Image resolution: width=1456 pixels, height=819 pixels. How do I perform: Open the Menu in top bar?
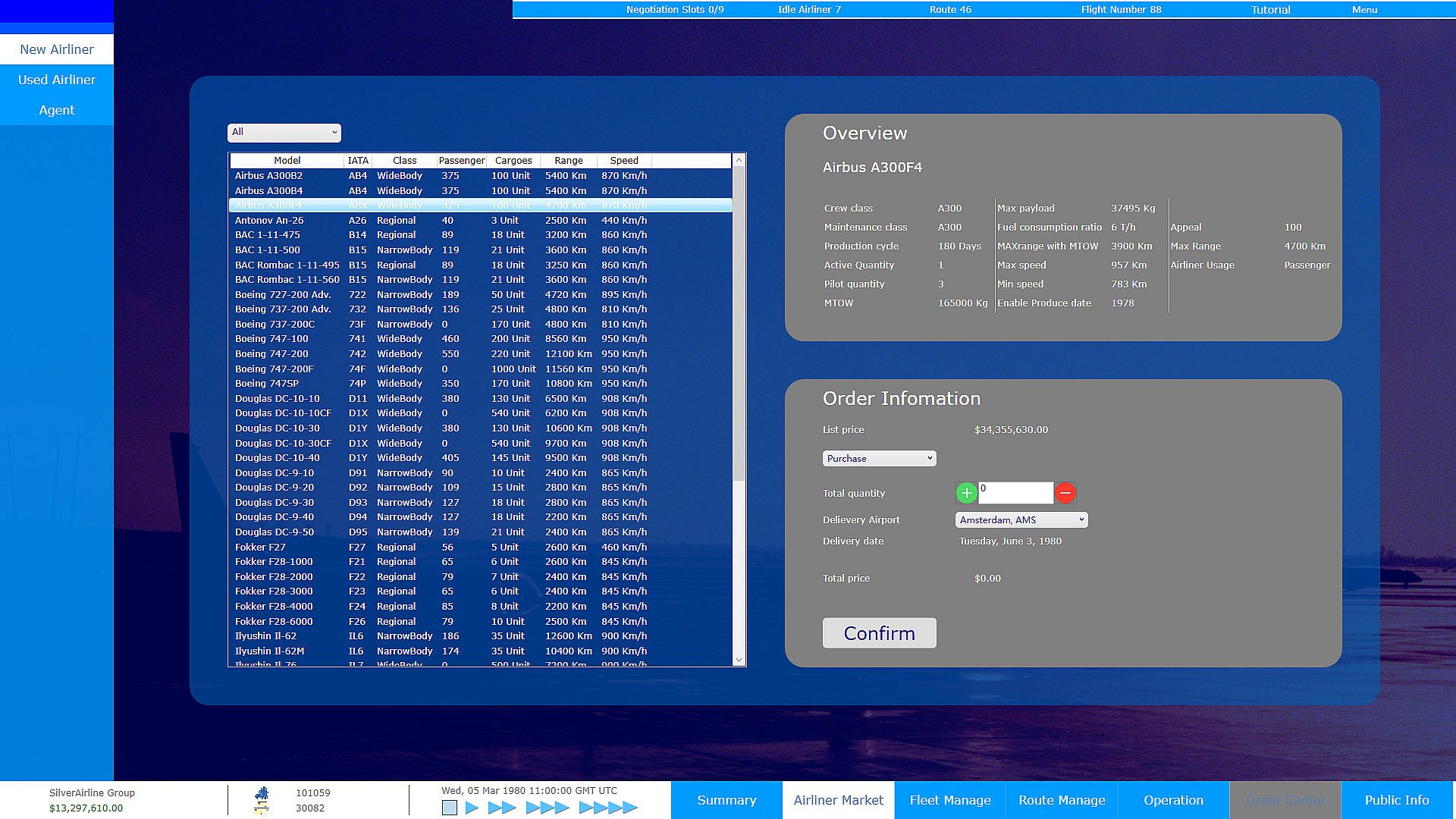1363,10
